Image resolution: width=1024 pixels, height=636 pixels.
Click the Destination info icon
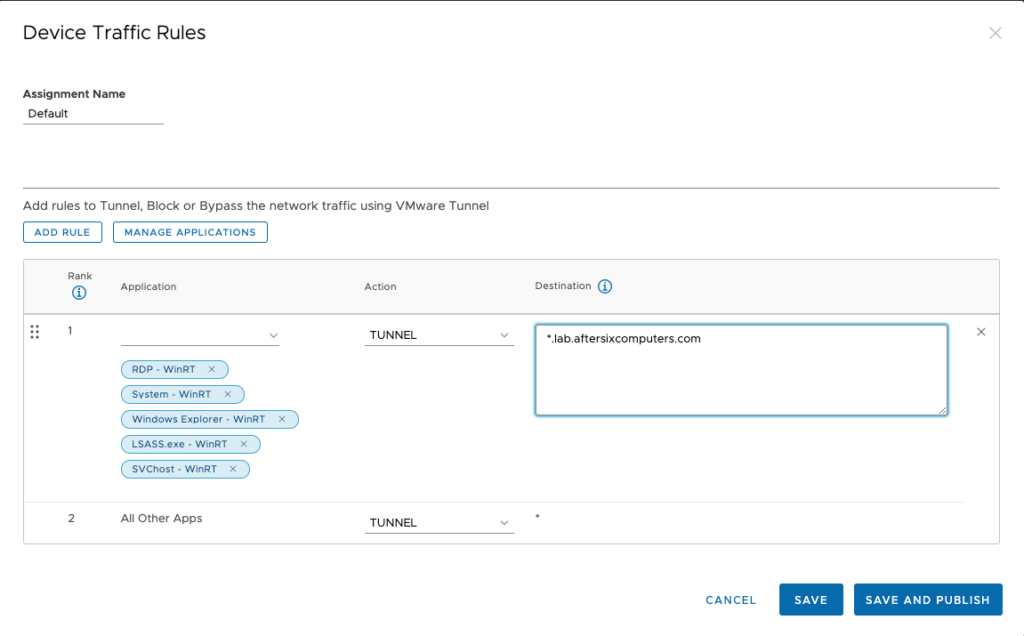pyautogui.click(x=605, y=286)
